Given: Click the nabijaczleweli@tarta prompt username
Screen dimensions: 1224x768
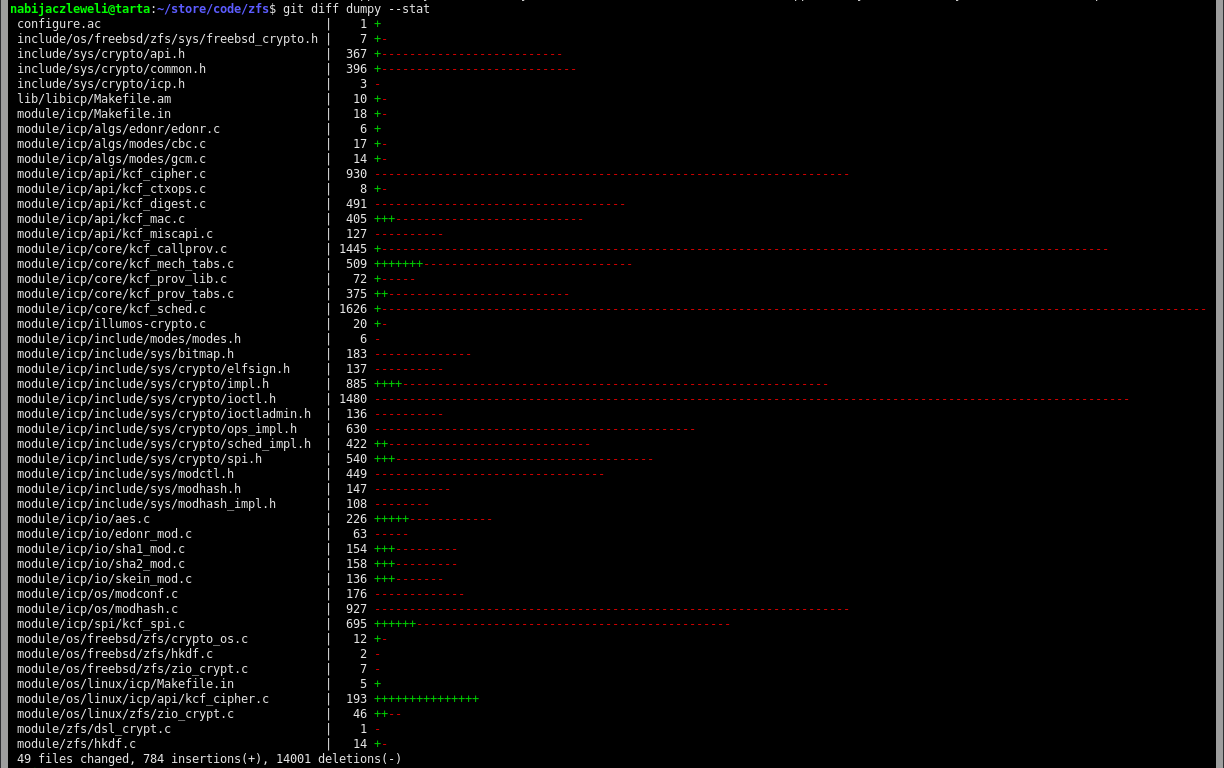Looking at the screenshot, I should [80, 9].
